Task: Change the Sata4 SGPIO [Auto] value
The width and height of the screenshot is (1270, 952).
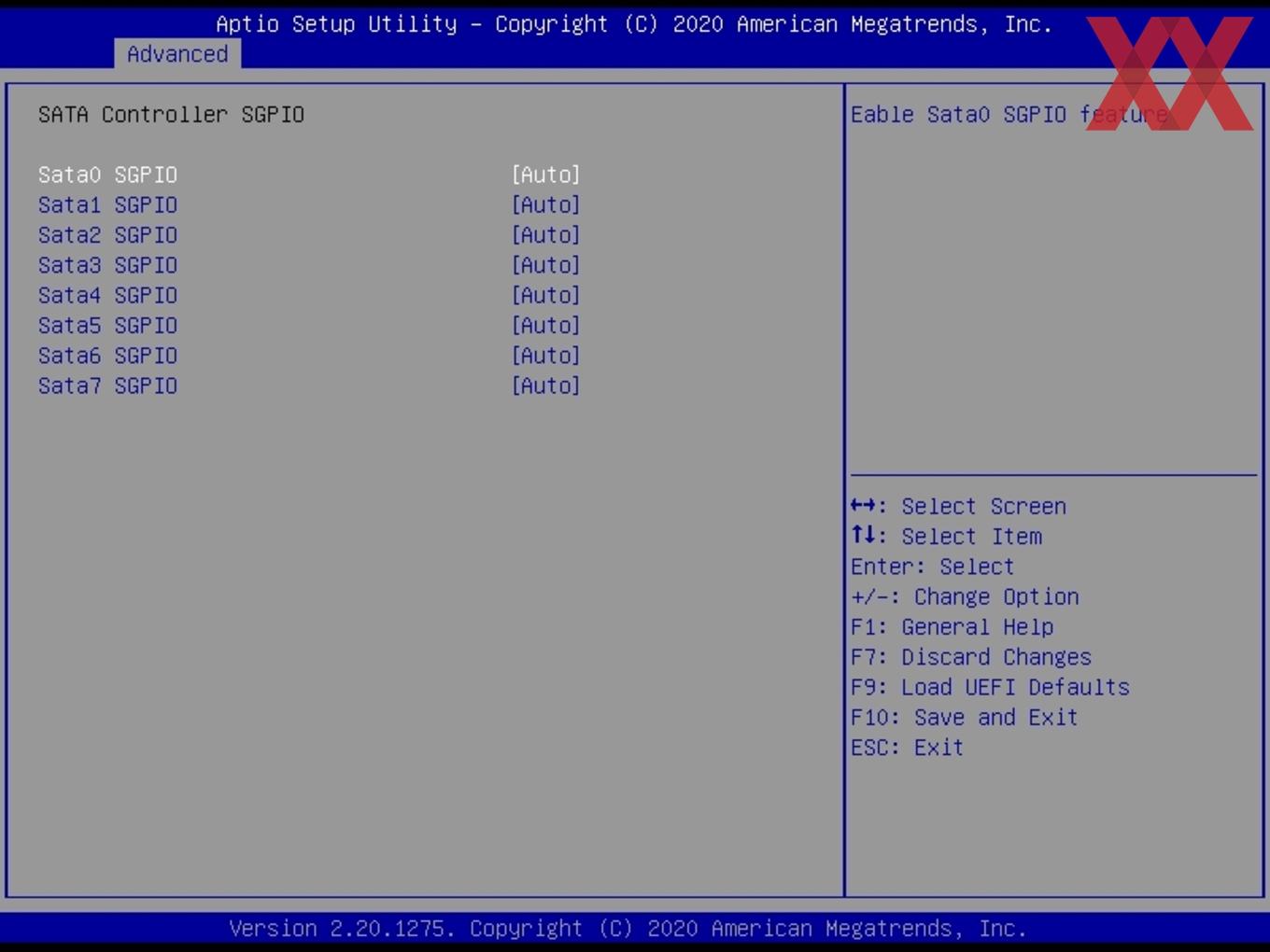Action: (x=546, y=295)
